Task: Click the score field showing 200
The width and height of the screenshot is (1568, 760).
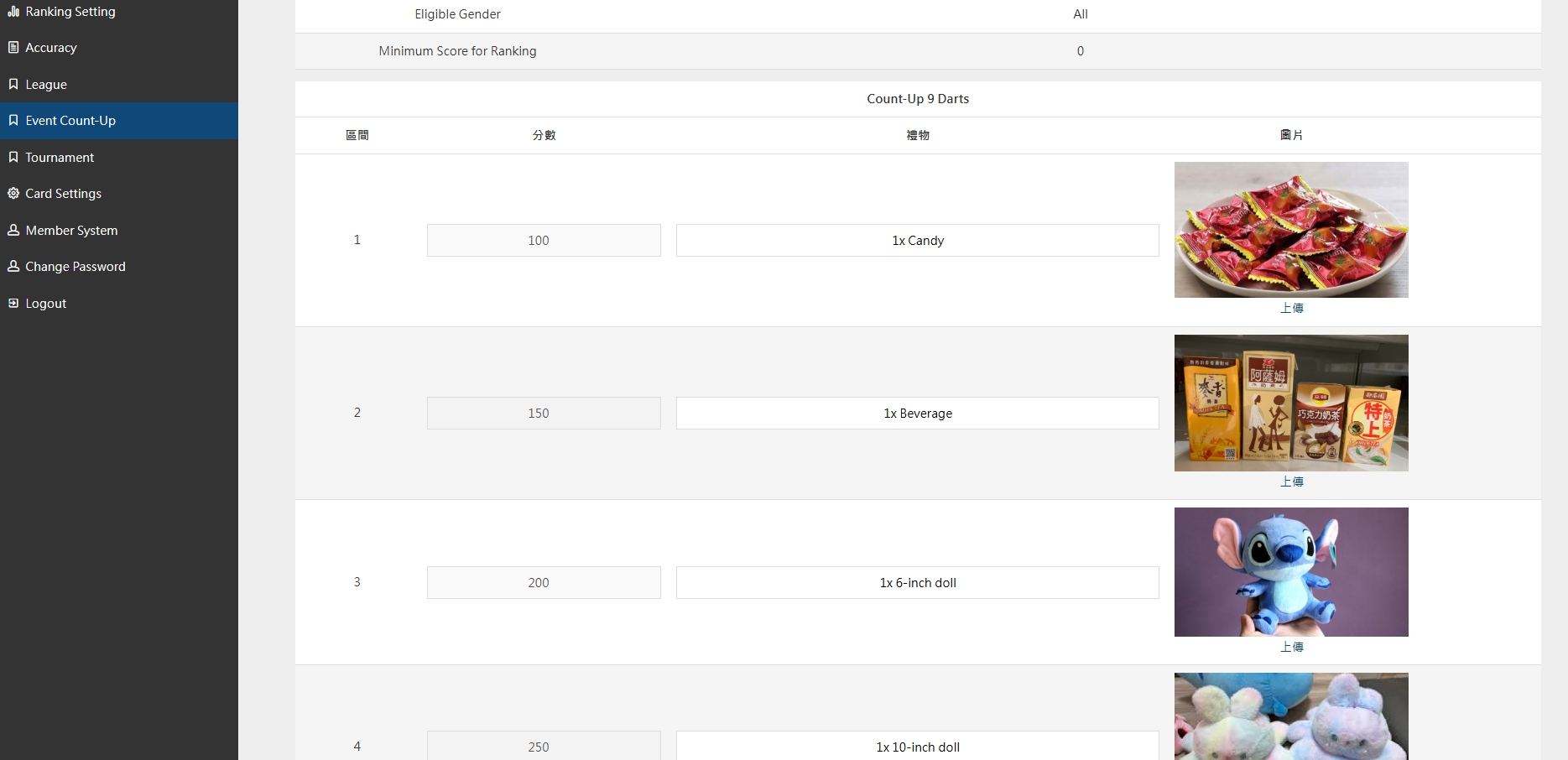Action: click(544, 583)
